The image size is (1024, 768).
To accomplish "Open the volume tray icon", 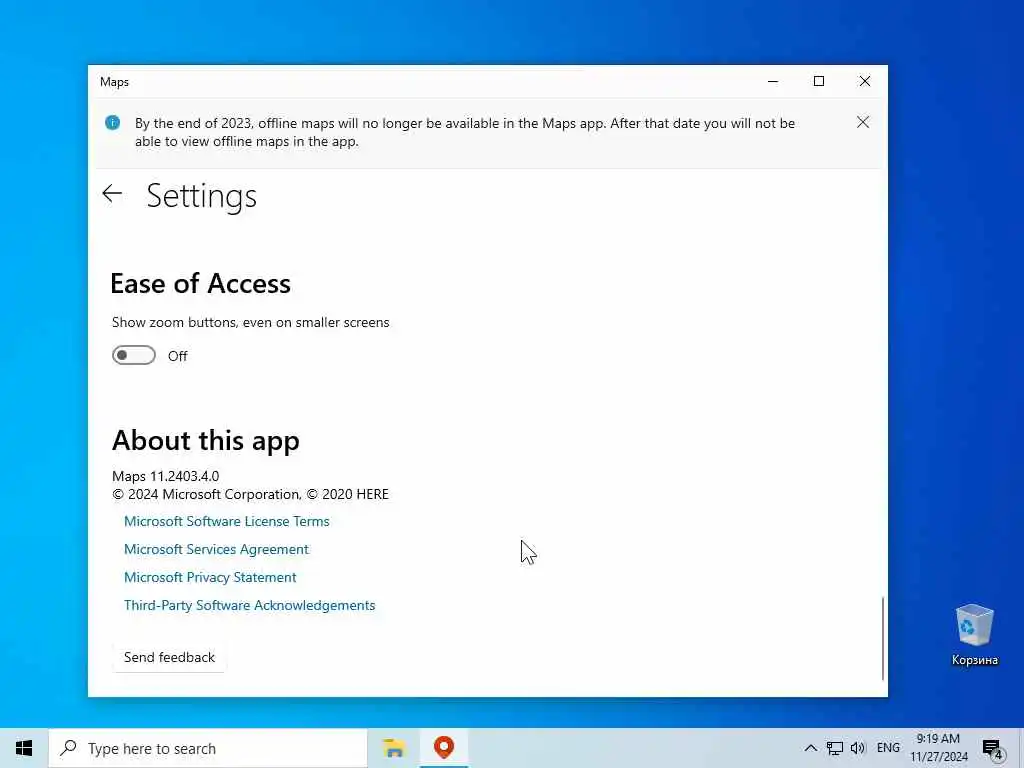I will click(x=858, y=748).
